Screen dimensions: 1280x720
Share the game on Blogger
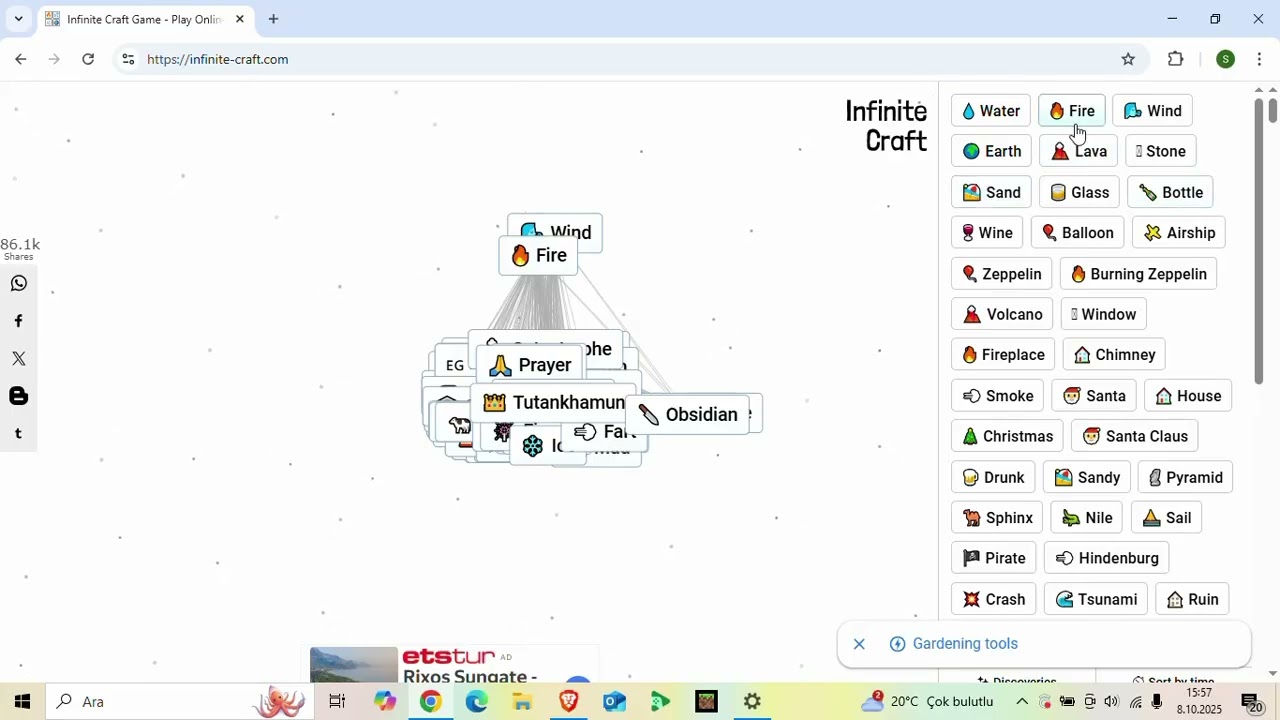click(18, 397)
